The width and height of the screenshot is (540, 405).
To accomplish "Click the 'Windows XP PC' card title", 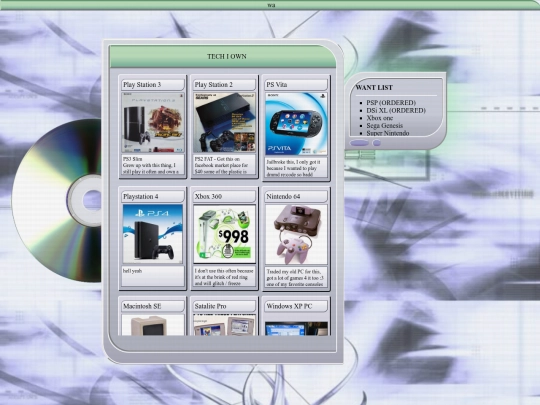I will [x=289, y=306].
